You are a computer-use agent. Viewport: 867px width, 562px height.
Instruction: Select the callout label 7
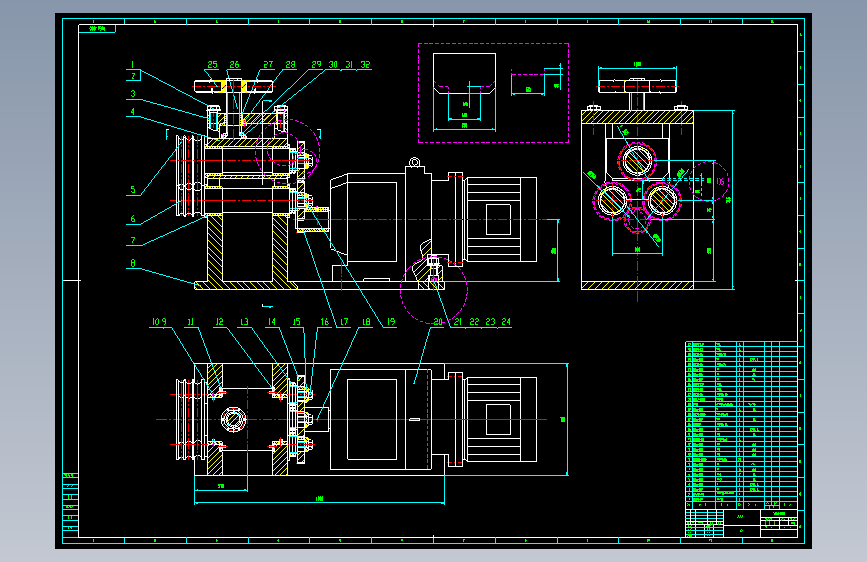tap(133, 240)
